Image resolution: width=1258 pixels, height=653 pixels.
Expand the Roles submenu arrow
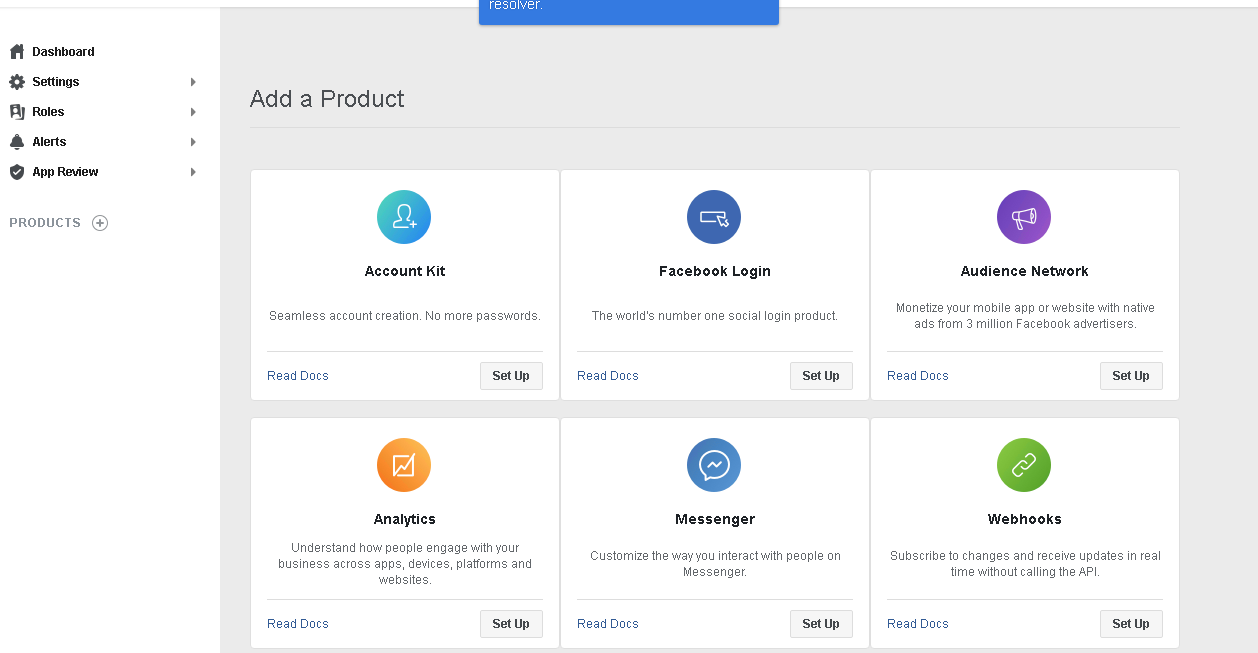pos(193,112)
